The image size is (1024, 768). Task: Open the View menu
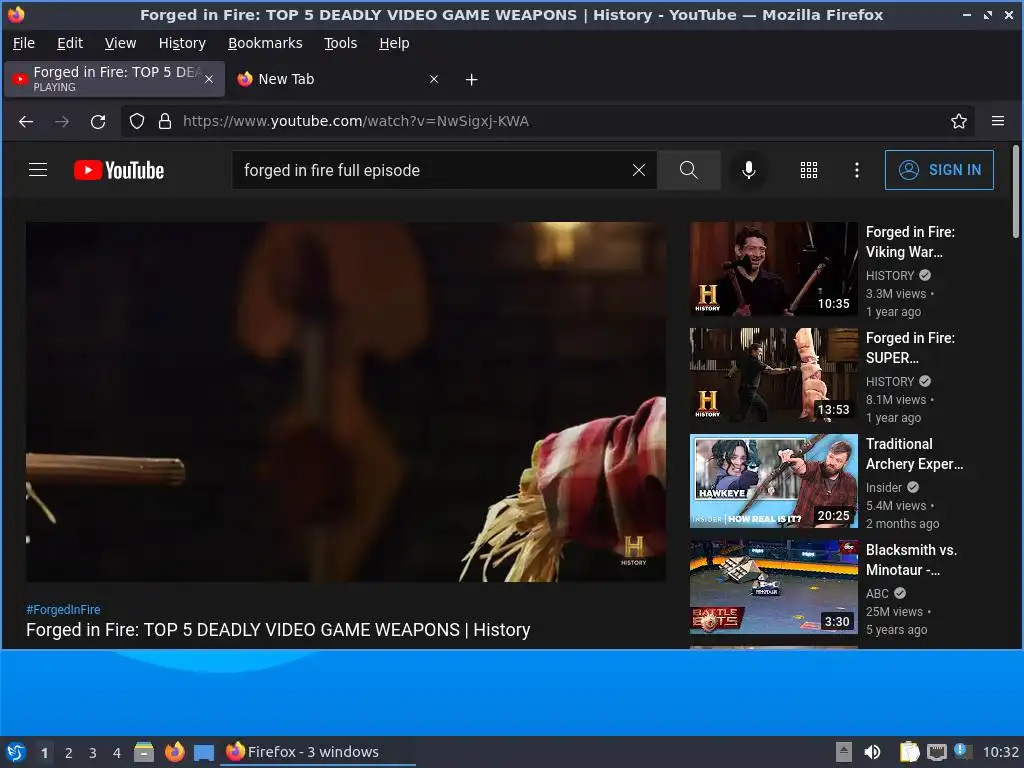pyautogui.click(x=120, y=43)
